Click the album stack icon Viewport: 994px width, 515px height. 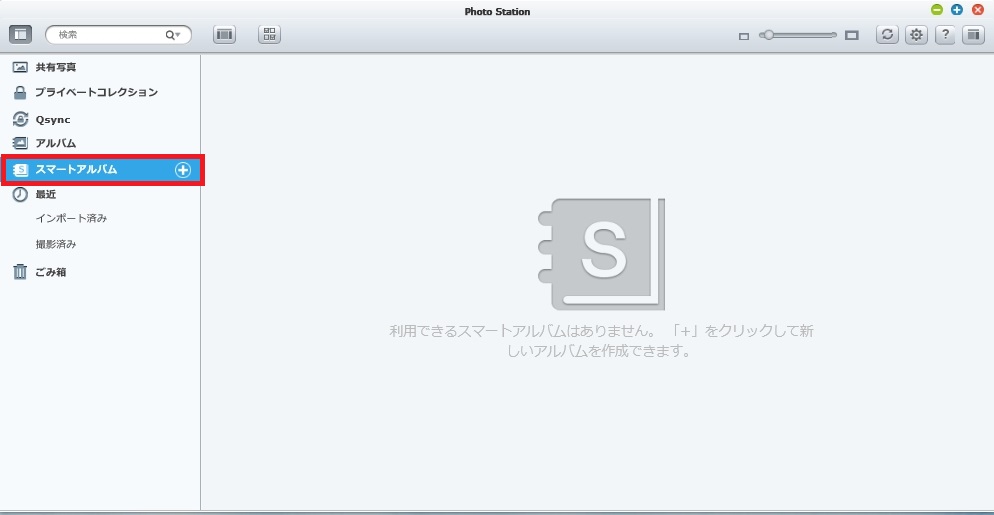click(x=20, y=143)
